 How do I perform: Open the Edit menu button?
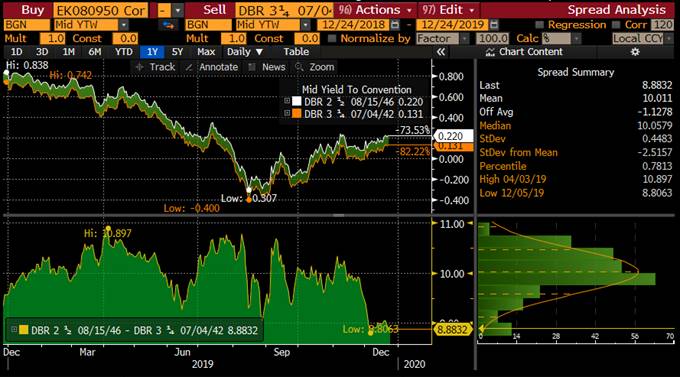pos(449,10)
